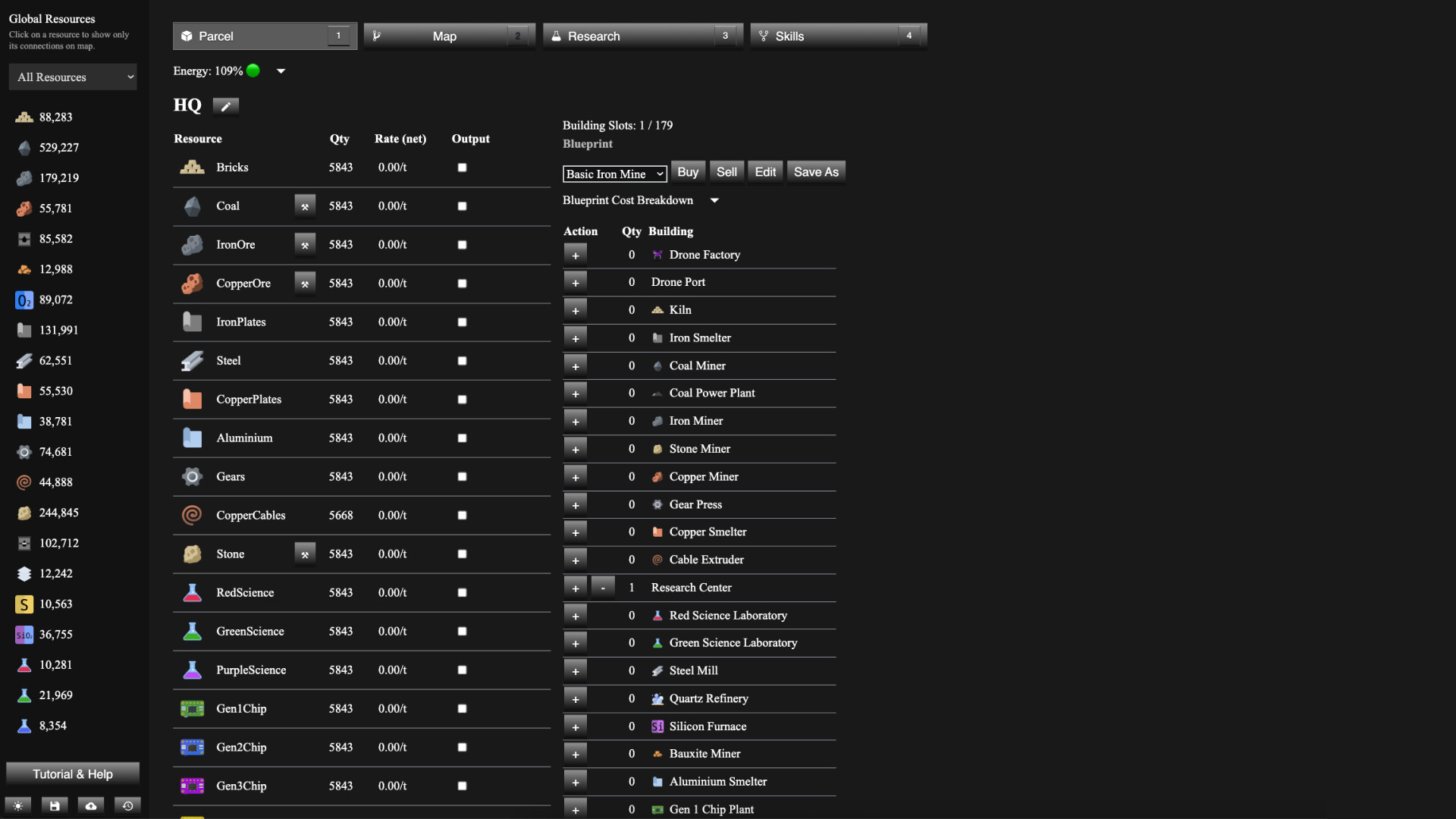Open Tutorial & Help

72,773
